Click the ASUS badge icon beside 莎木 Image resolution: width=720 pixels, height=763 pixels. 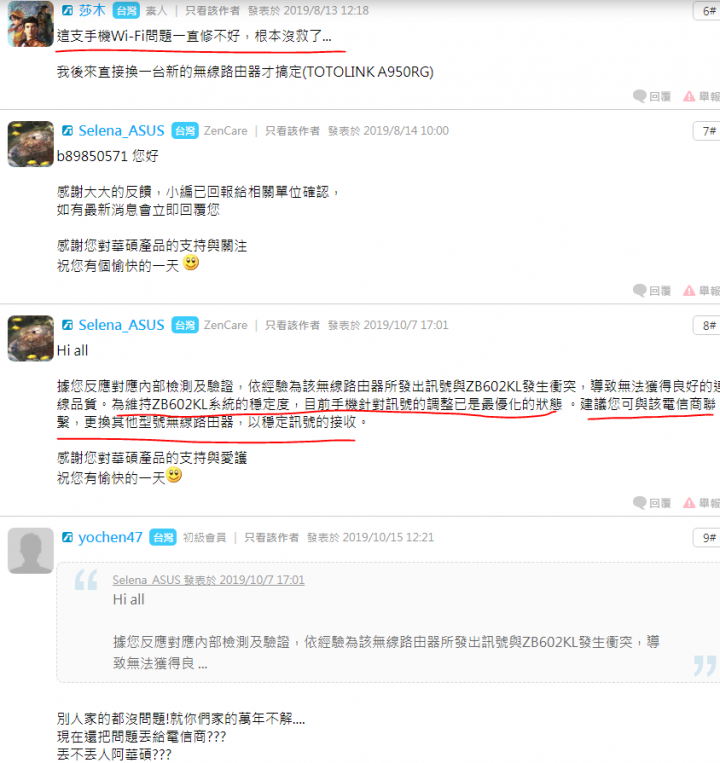[67, 10]
